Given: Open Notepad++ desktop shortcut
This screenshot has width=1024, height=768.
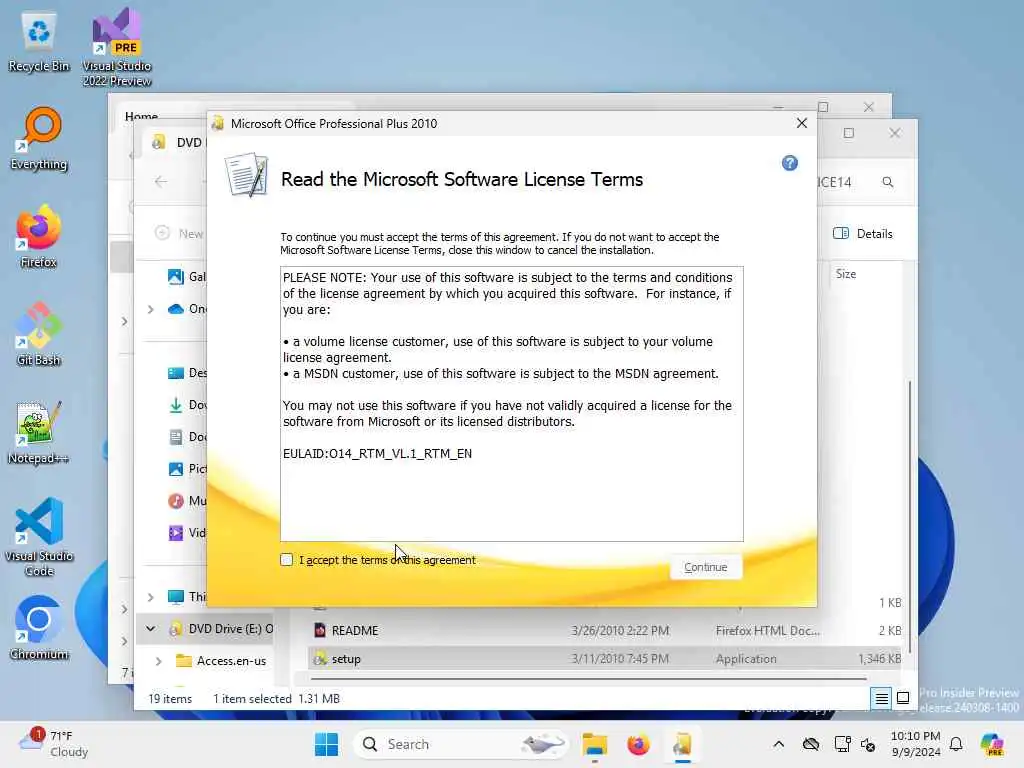Looking at the screenshot, I should pyautogui.click(x=39, y=432).
